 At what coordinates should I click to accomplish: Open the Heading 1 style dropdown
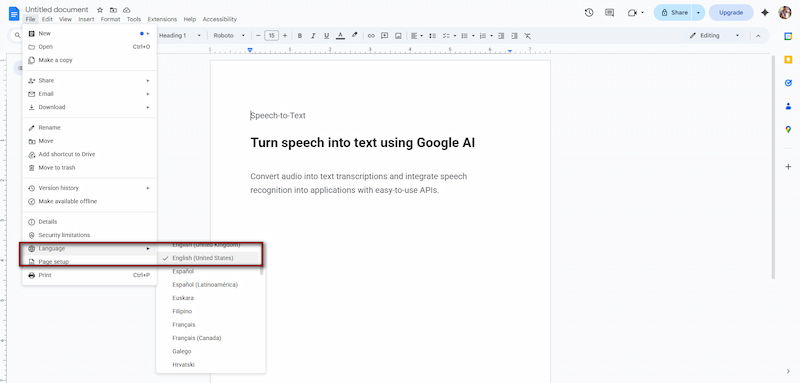180,36
